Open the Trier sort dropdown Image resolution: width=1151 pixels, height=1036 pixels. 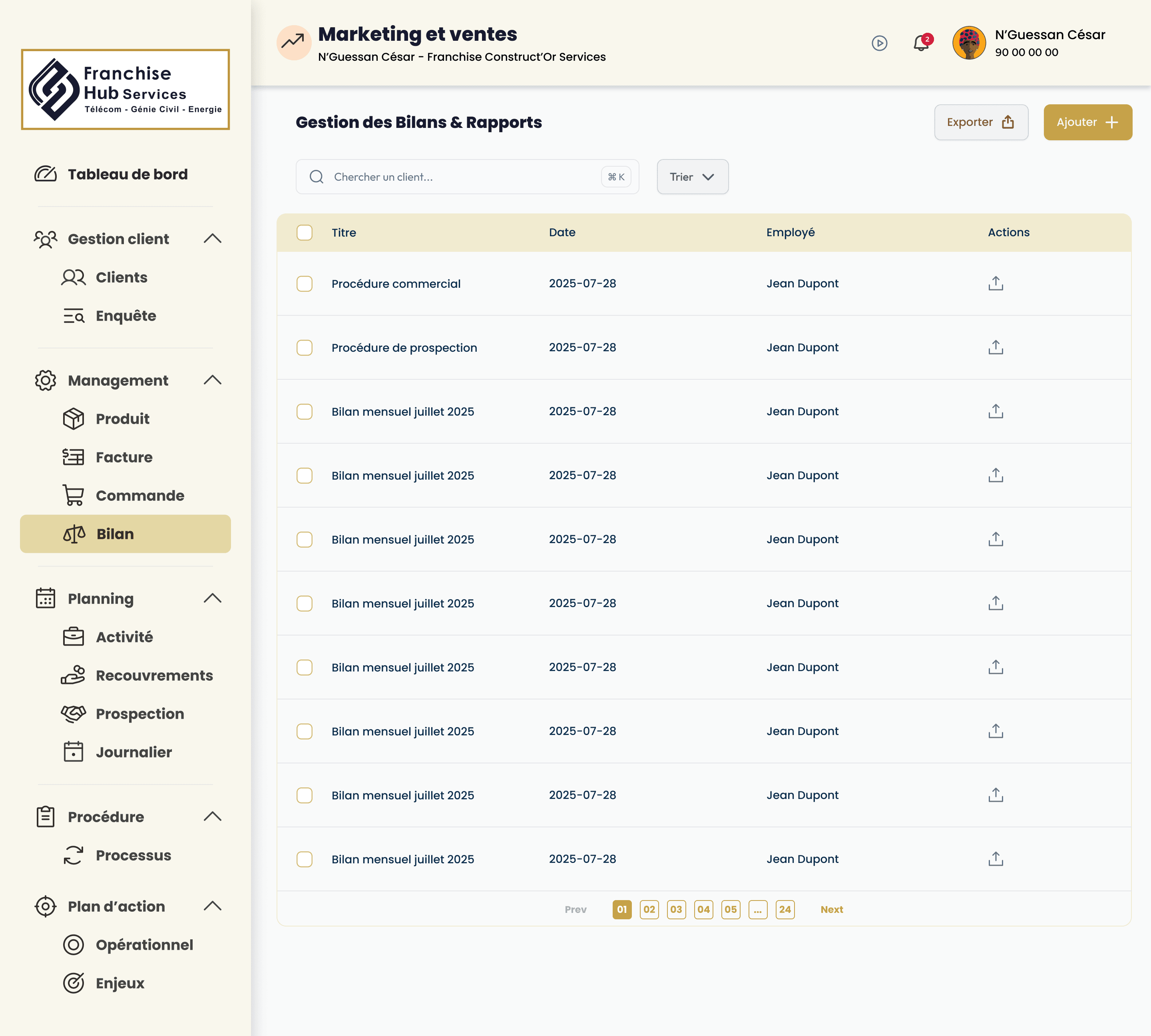coord(692,177)
